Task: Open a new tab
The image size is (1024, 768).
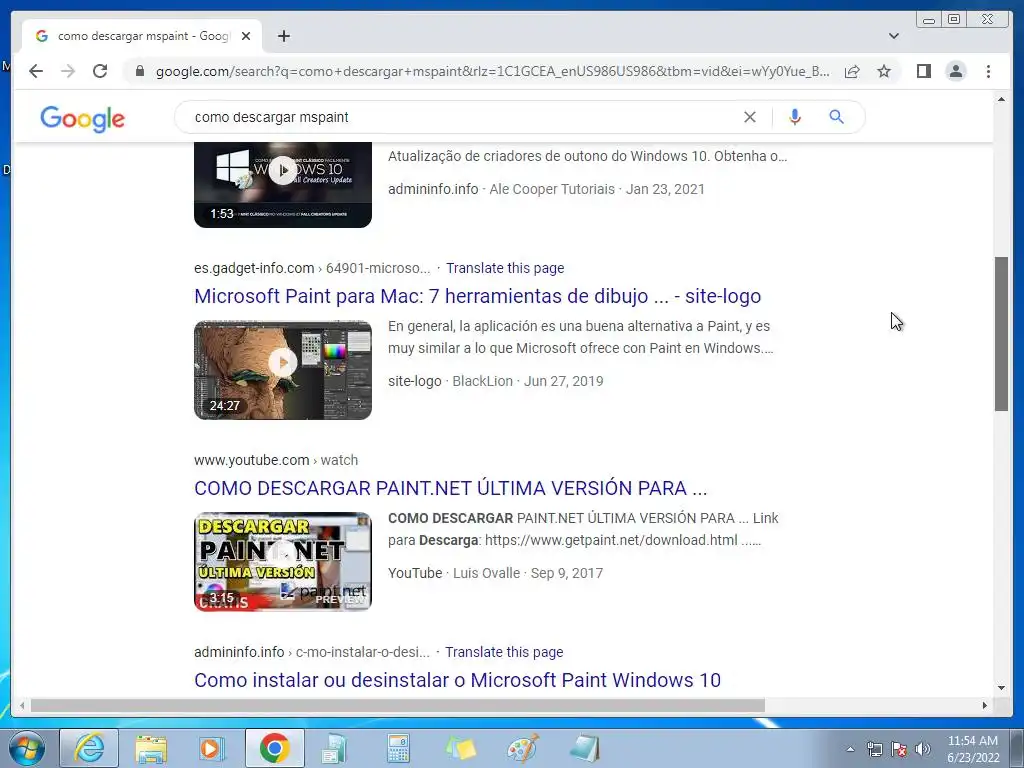Action: point(283,36)
